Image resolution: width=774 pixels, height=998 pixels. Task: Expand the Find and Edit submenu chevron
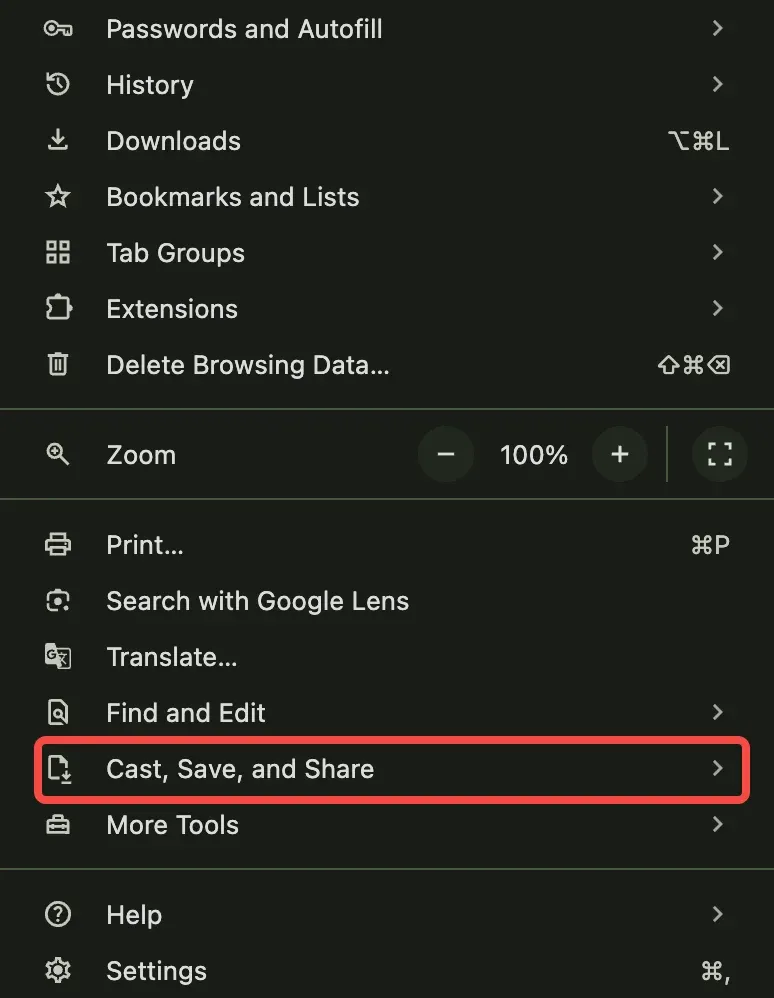coord(717,712)
